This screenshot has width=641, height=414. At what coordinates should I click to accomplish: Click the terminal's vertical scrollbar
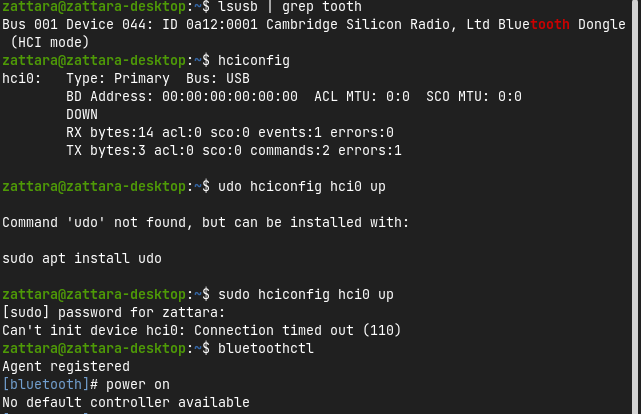point(637,207)
